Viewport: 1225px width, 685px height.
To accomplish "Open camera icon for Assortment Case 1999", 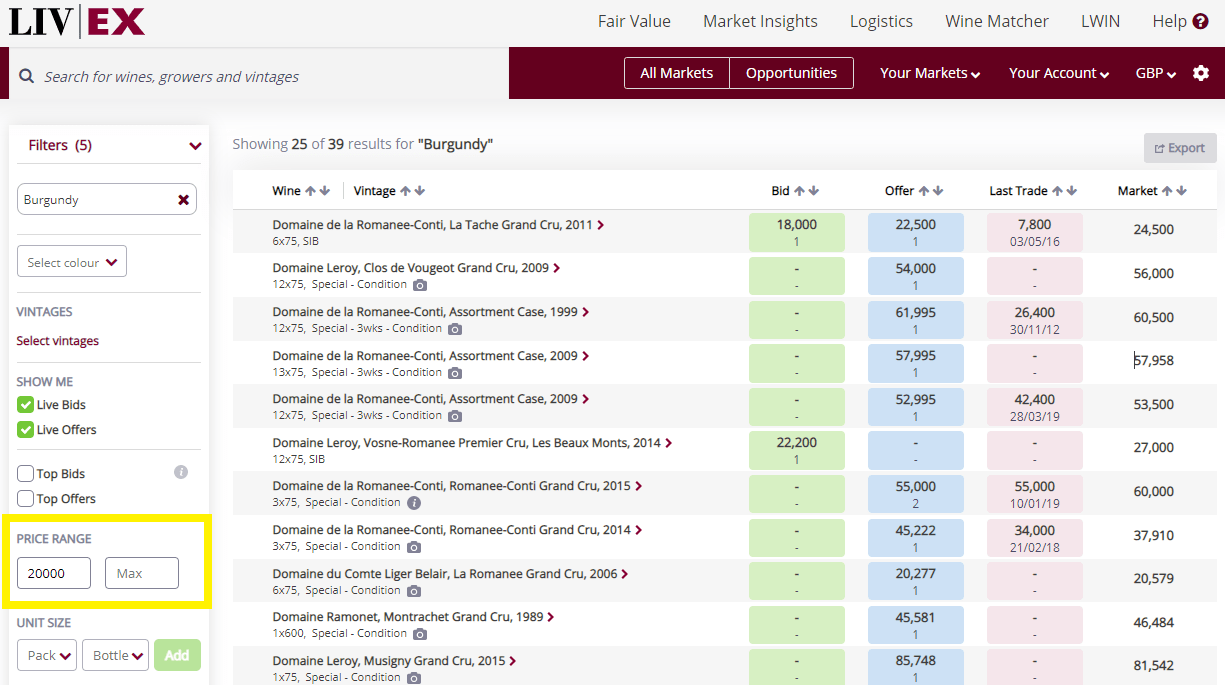I will click(x=455, y=329).
